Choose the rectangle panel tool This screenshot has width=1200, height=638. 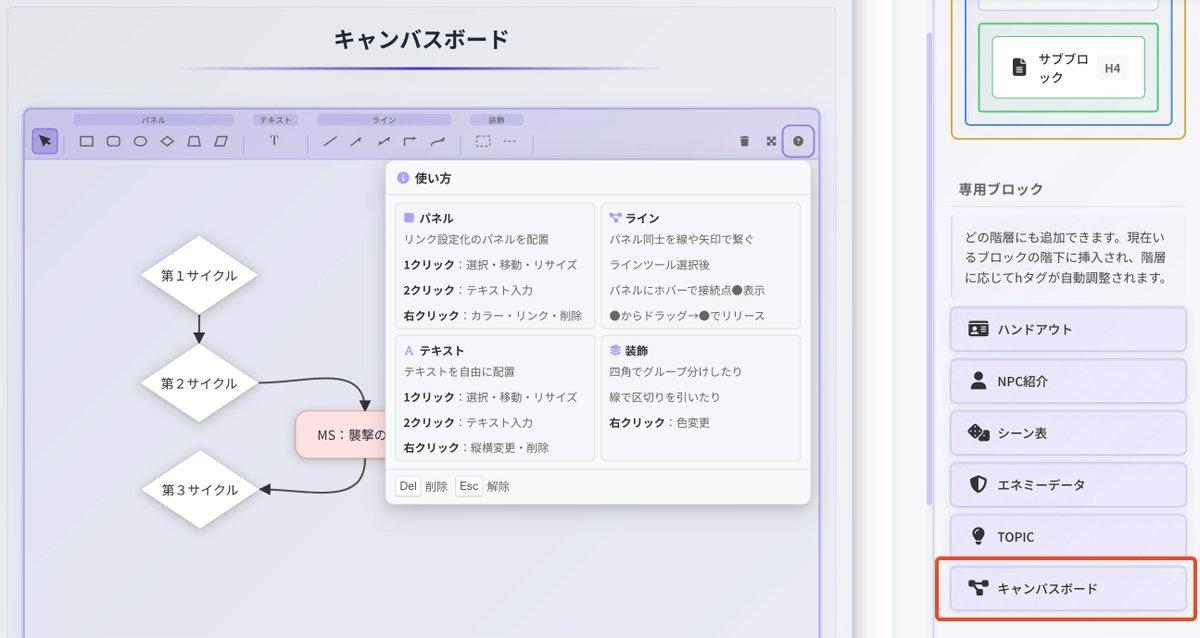[x=87, y=141]
